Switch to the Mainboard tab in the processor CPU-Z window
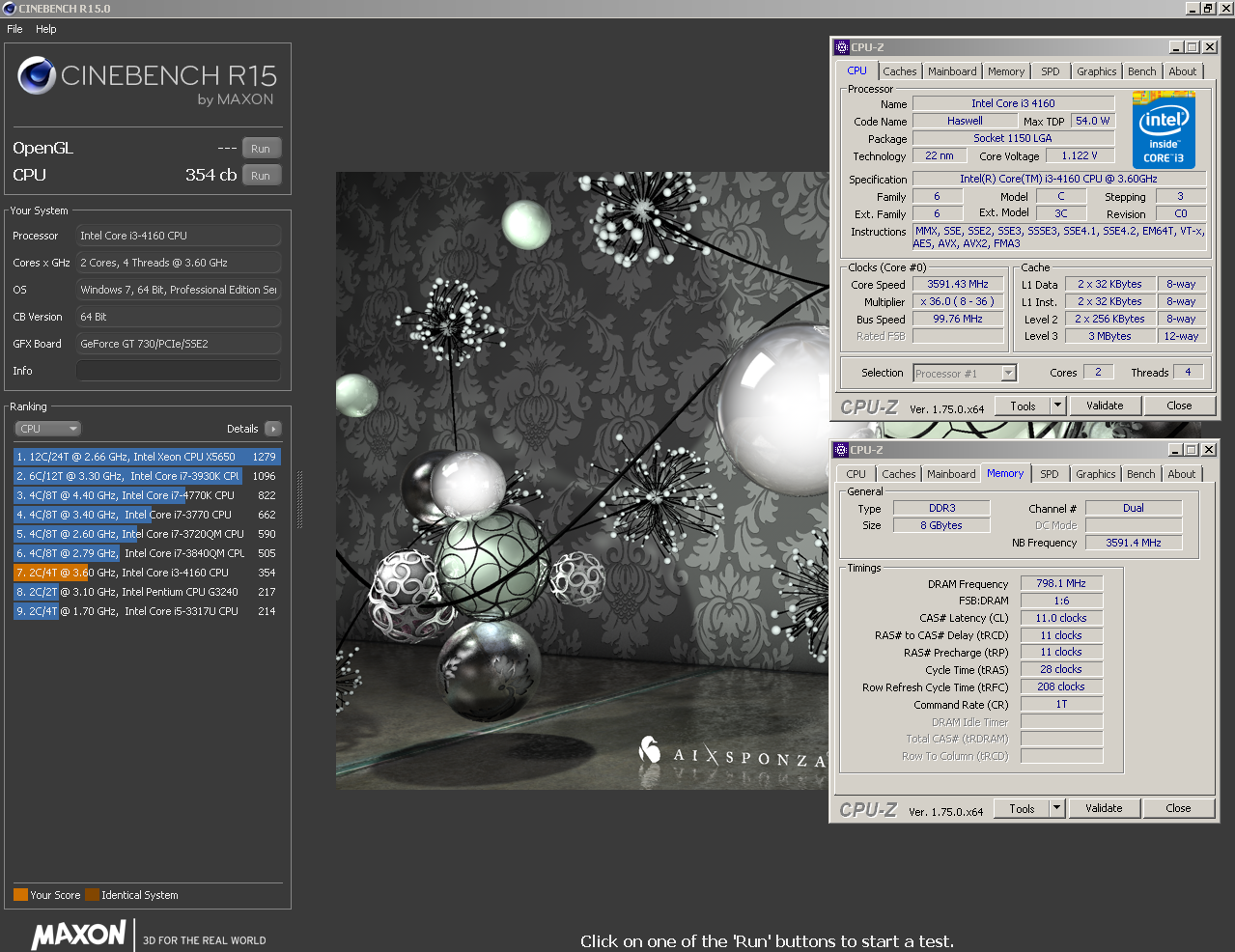 click(x=952, y=71)
